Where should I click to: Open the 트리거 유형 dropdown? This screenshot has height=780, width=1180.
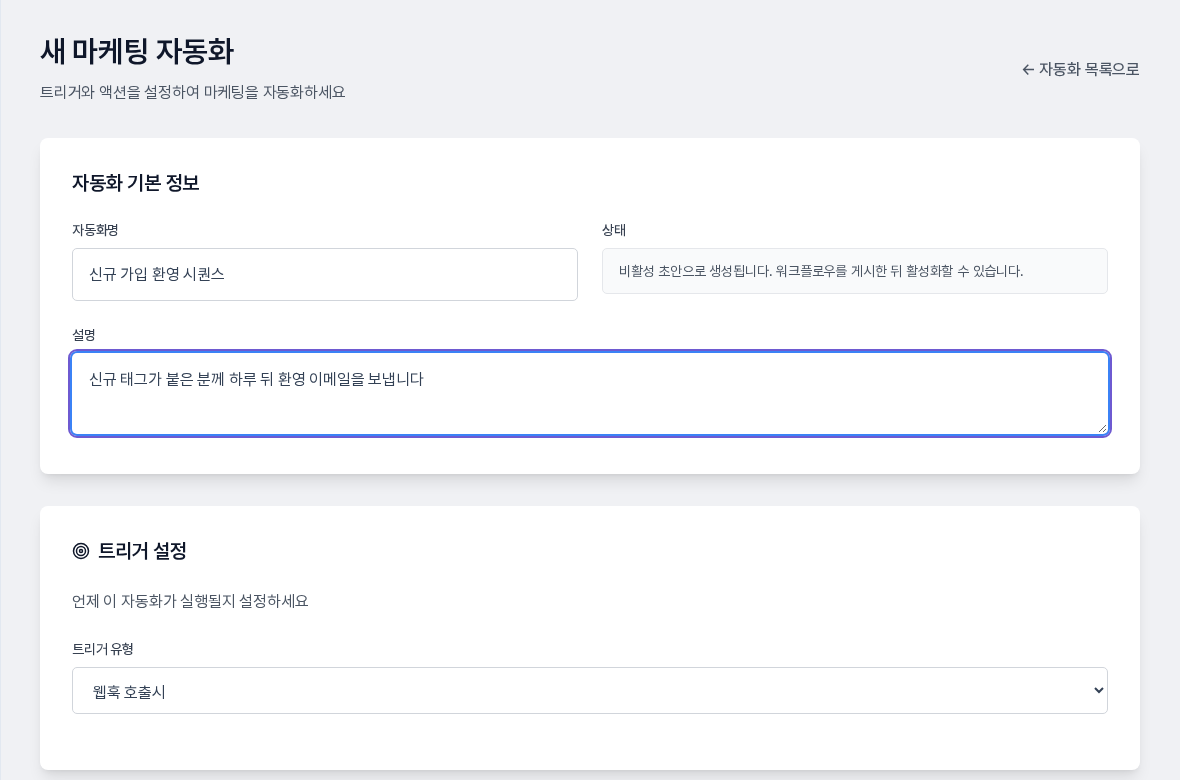pos(590,690)
